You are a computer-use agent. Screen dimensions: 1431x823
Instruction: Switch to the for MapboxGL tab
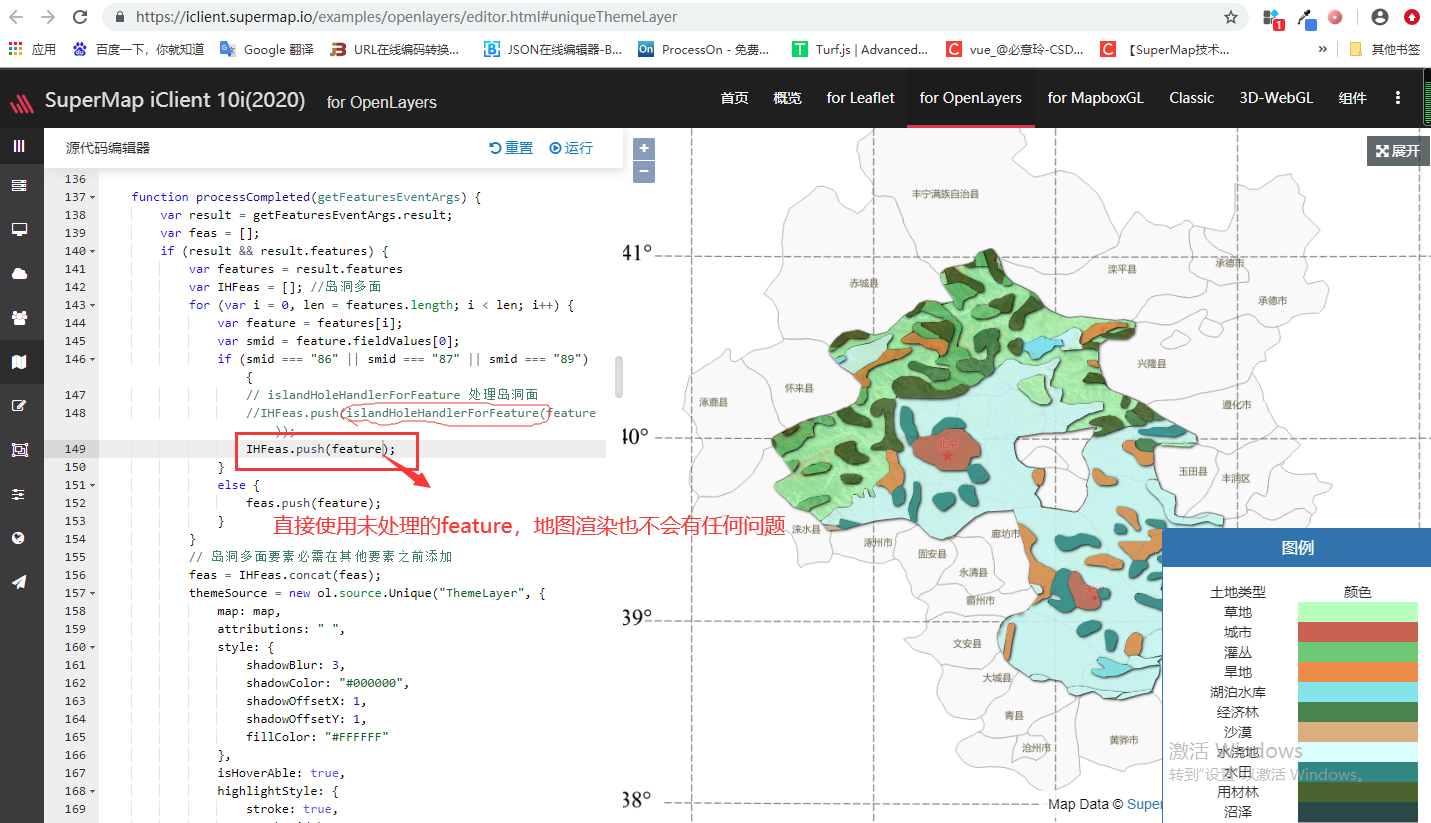(1095, 98)
